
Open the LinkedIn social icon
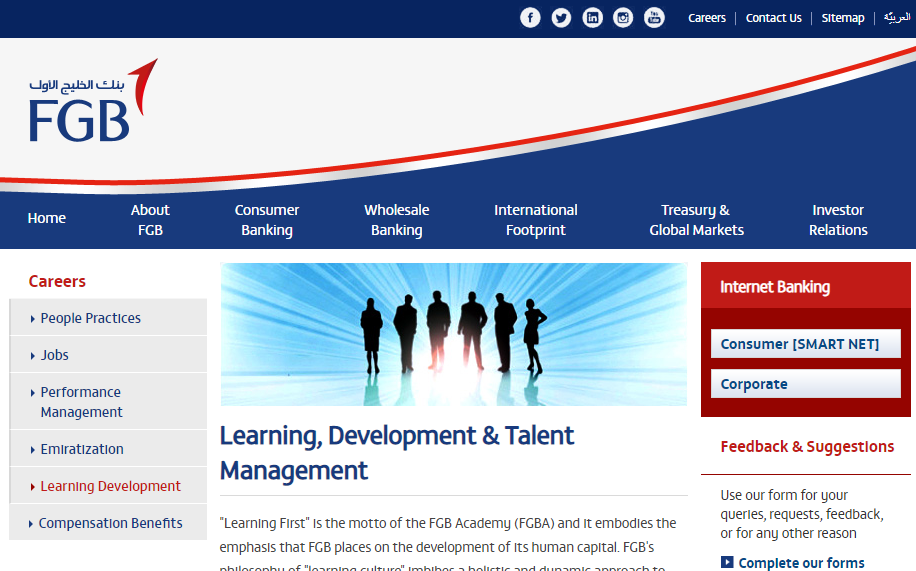click(x=592, y=18)
